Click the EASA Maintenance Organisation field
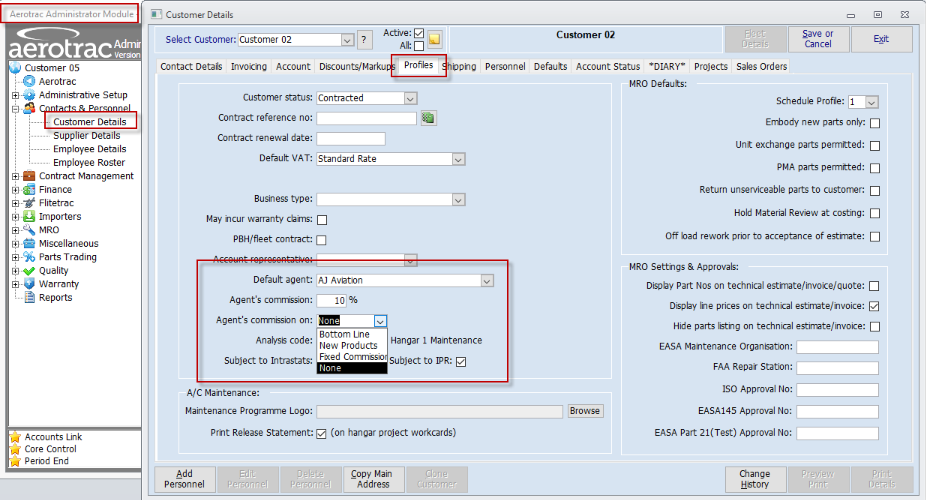The image size is (926, 500). [837, 347]
